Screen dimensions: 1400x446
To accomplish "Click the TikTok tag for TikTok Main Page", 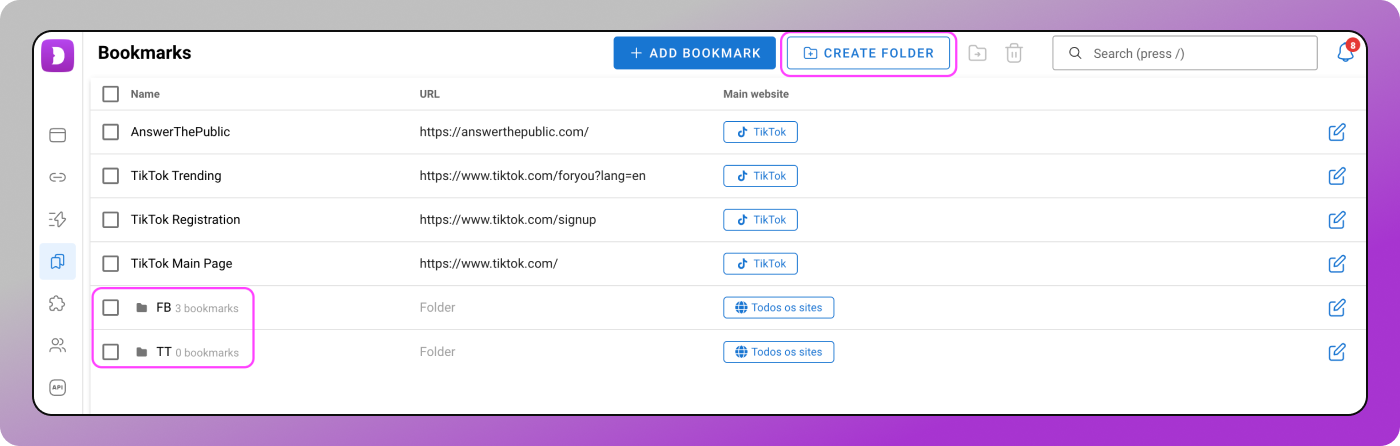I will (x=761, y=264).
